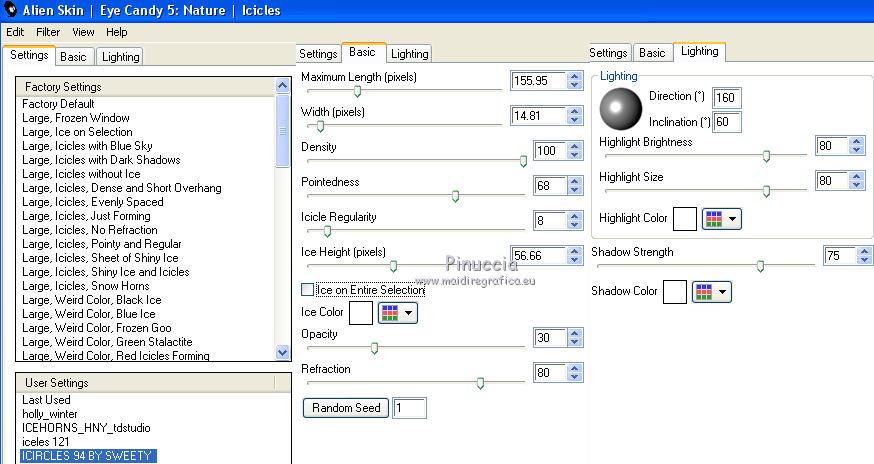The width and height of the screenshot is (874, 464).
Task: Select 'ICIRCLES 94 BY SWEETY' user setting
Action: (x=88, y=456)
